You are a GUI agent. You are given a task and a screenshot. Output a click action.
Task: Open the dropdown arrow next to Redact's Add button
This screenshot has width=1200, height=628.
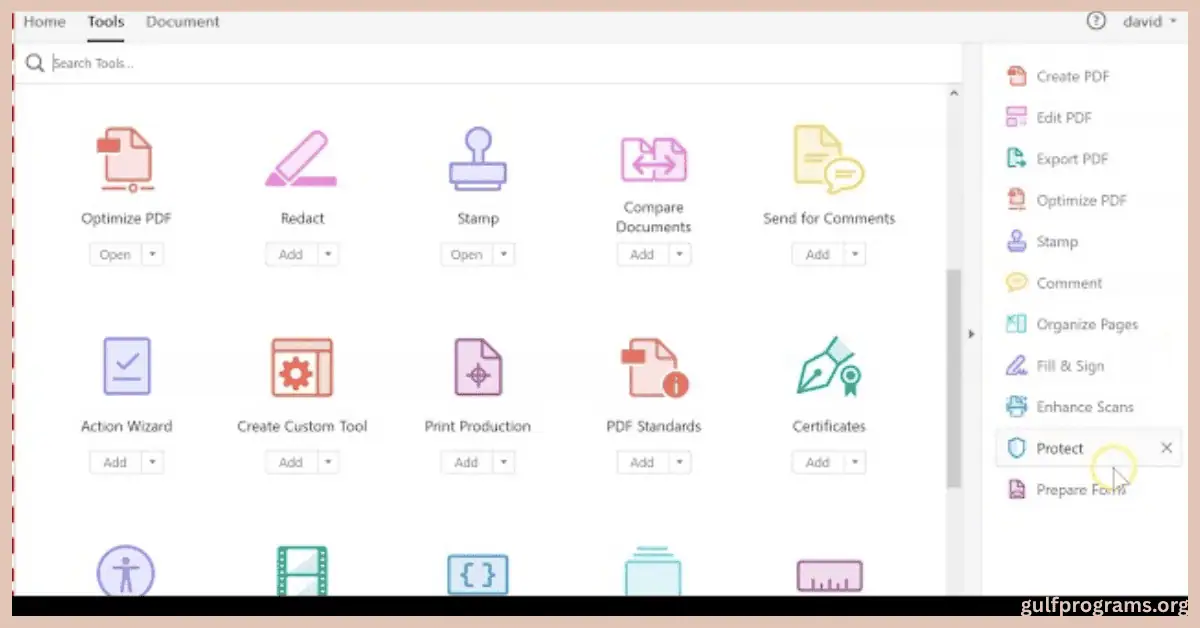327,254
